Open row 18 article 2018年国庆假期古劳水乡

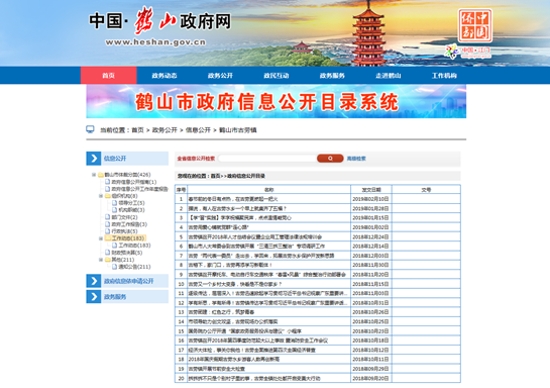coord(234,359)
